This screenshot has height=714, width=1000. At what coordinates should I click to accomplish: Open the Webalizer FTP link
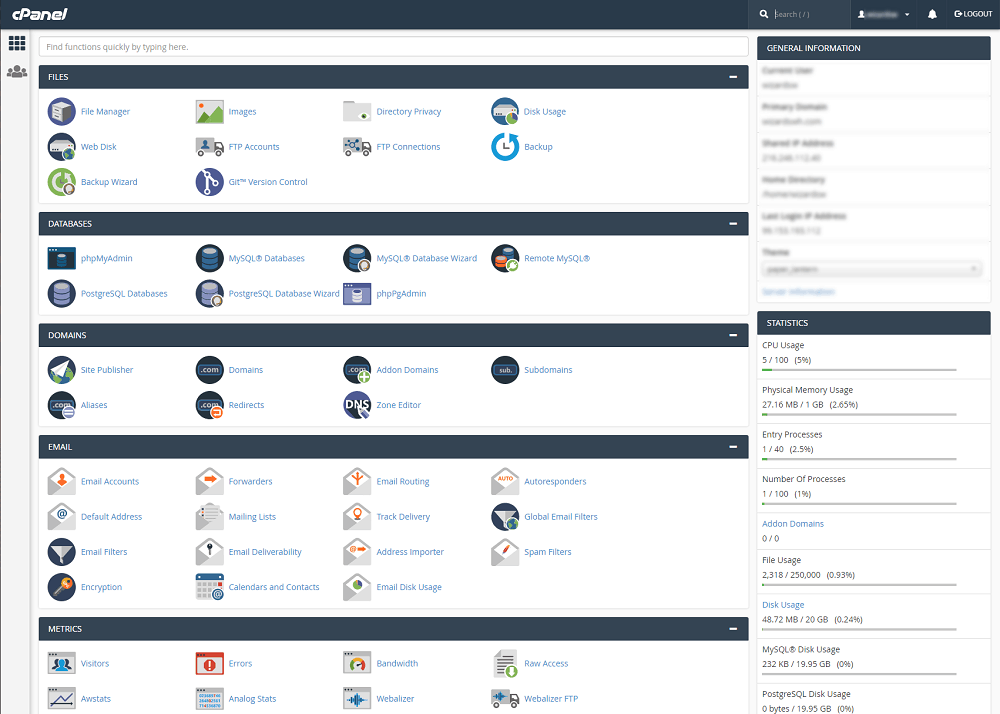[551, 699]
